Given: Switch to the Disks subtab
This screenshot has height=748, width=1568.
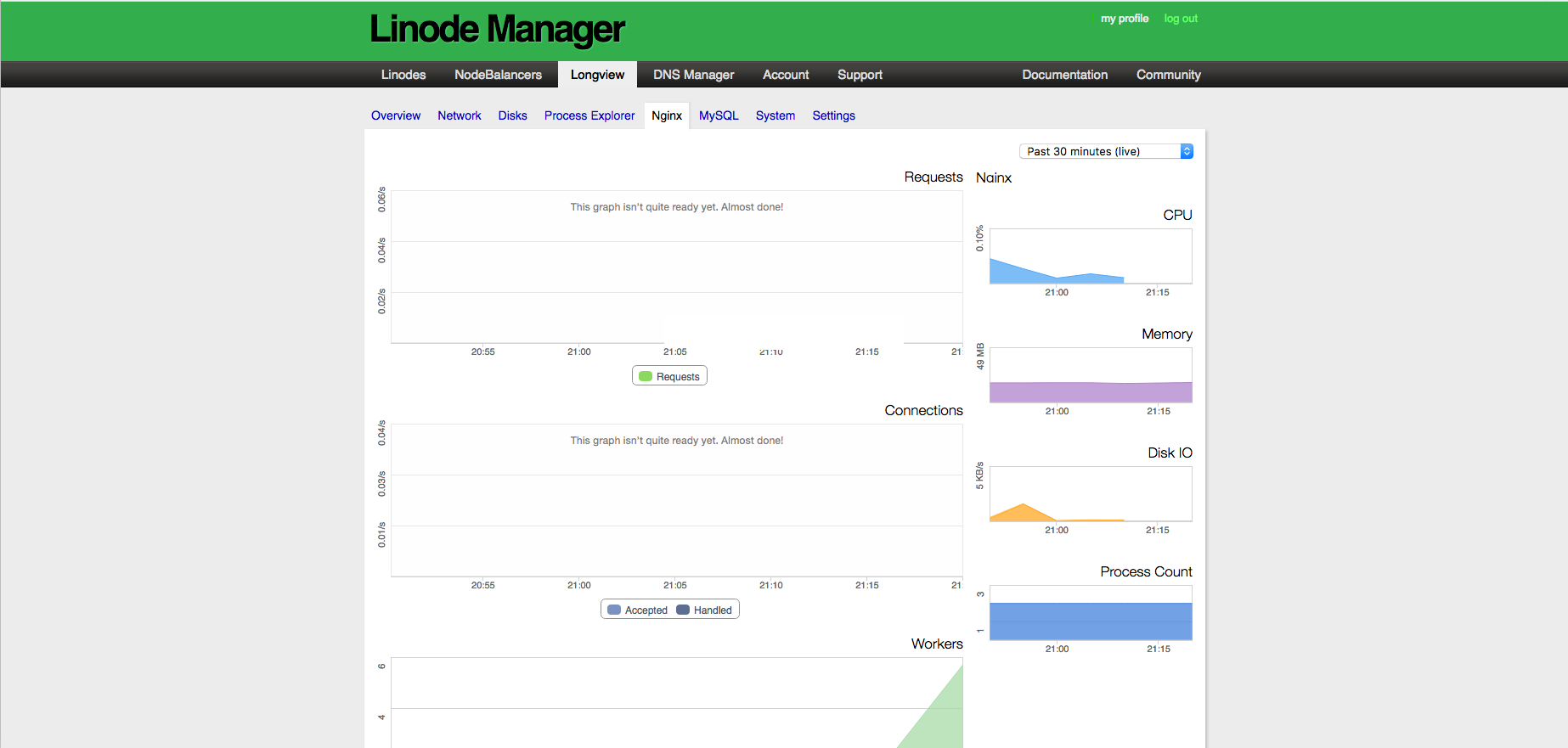Looking at the screenshot, I should click(512, 115).
